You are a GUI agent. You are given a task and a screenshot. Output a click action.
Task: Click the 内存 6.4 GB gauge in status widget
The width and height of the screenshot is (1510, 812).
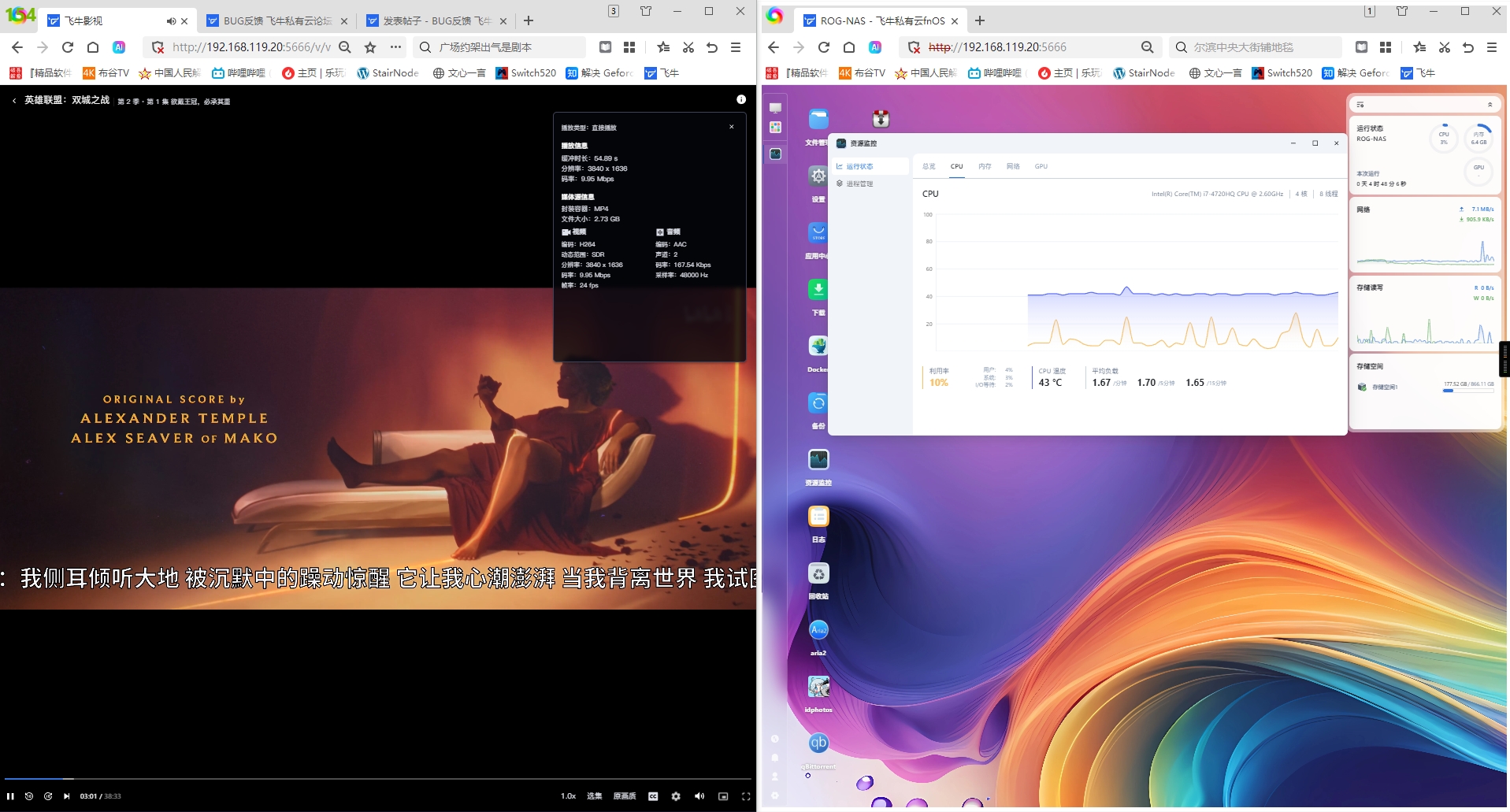click(1479, 137)
